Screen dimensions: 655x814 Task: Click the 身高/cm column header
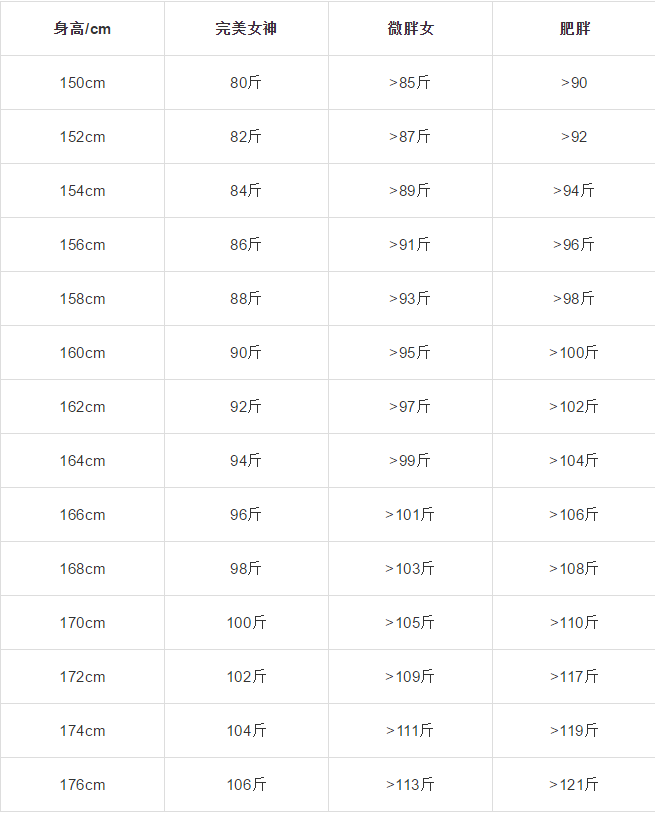tap(82, 29)
